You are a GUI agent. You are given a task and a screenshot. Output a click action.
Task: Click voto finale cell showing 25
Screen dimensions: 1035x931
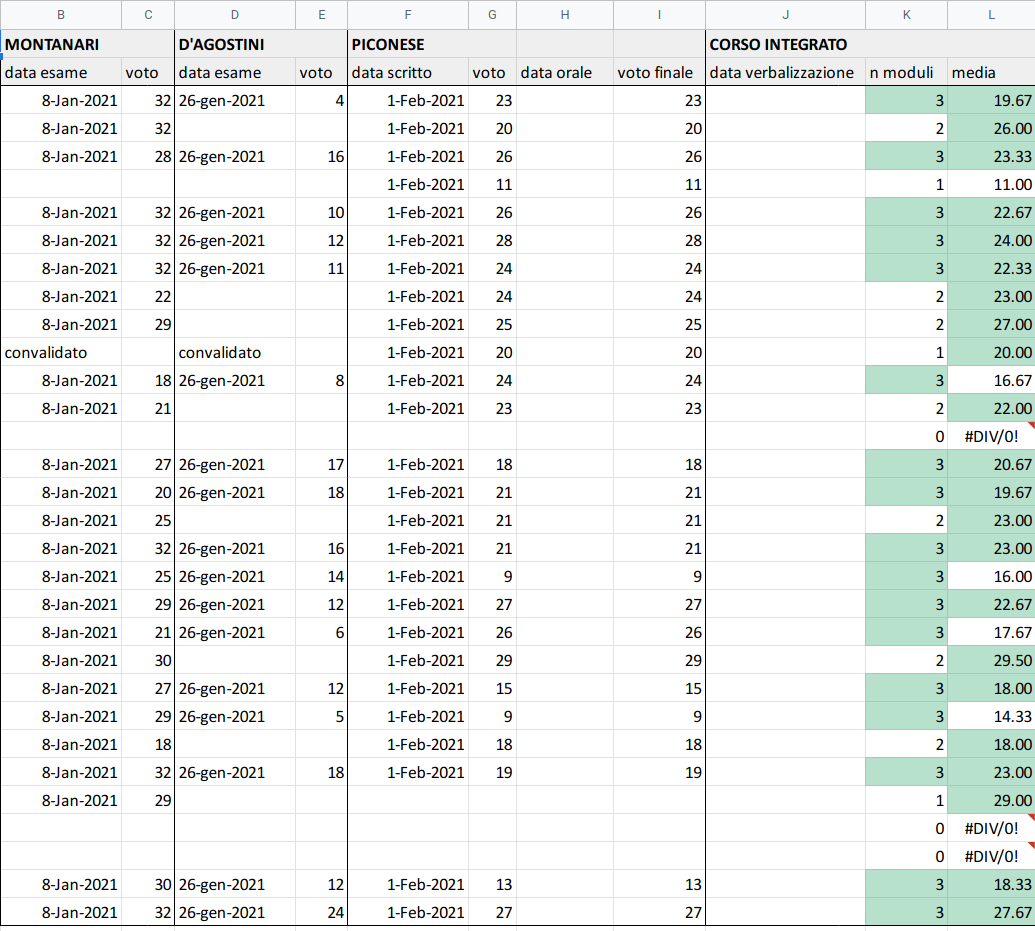click(x=659, y=324)
